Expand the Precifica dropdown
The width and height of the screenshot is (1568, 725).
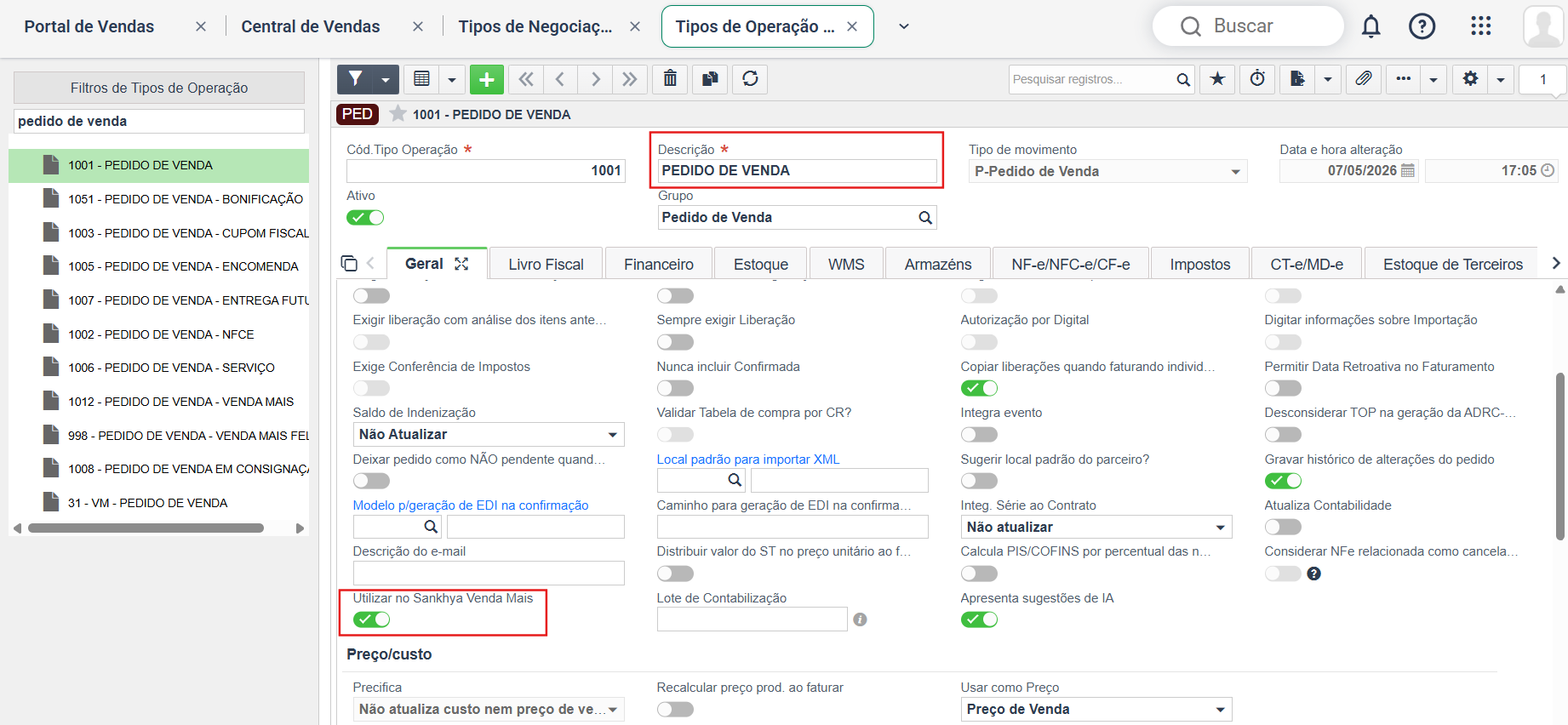[x=489, y=709]
